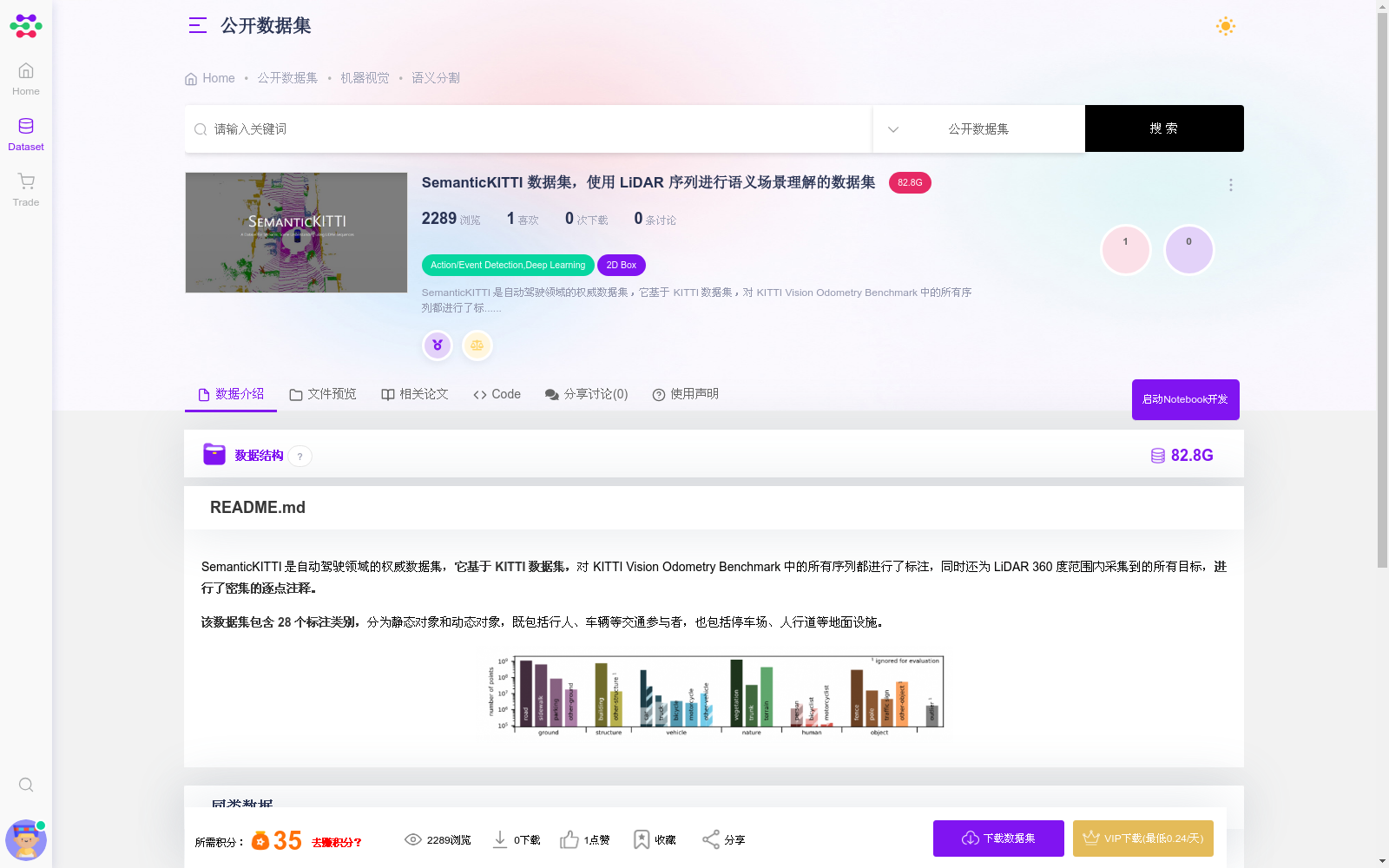This screenshot has width=1389, height=868.
Task: Expand the 公开数据集 search scope dropdown
Action: point(978,128)
